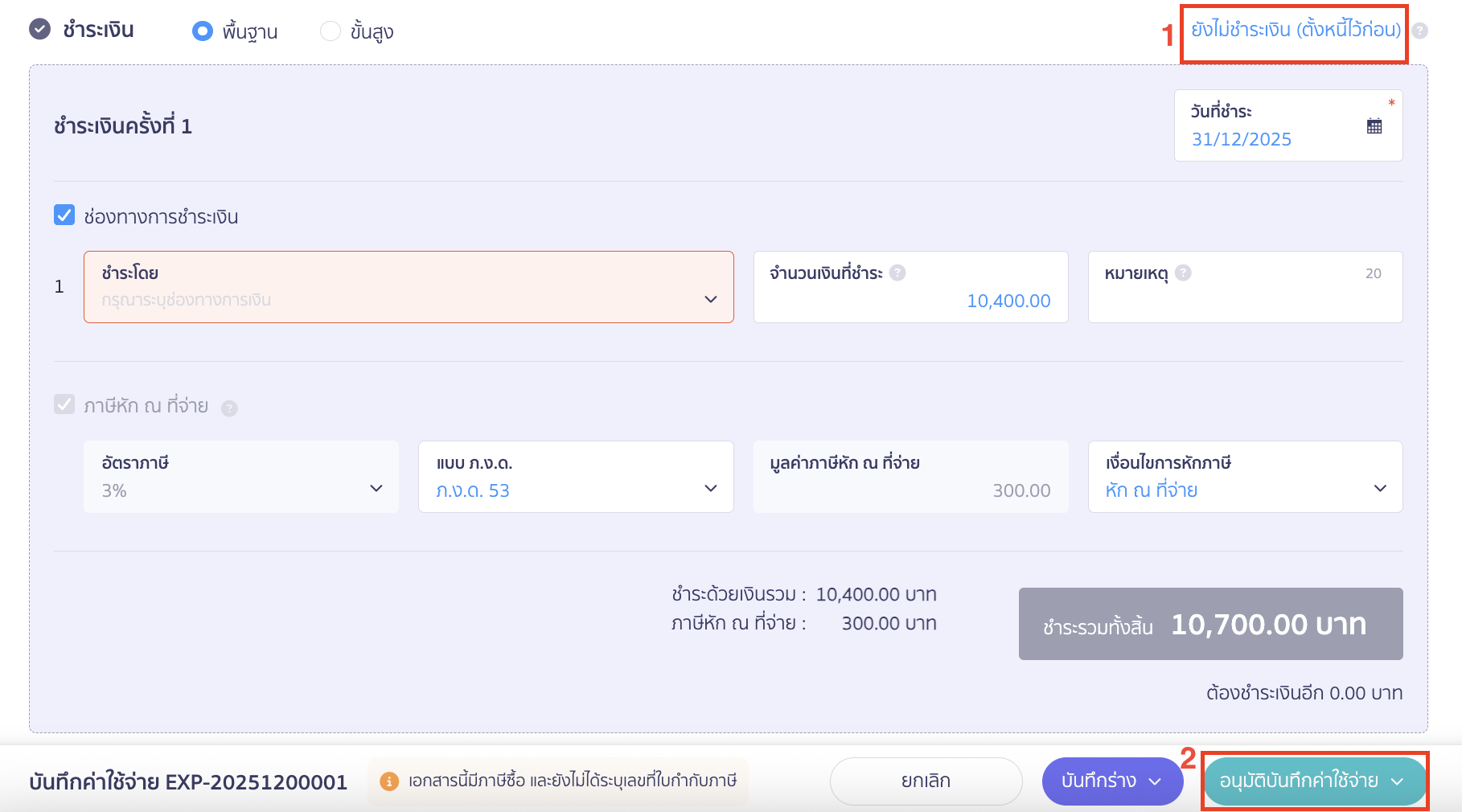Click ยังไม่ชำระเงิน (ตั้งหนี้ไว้ก่อน) link

(x=1296, y=30)
